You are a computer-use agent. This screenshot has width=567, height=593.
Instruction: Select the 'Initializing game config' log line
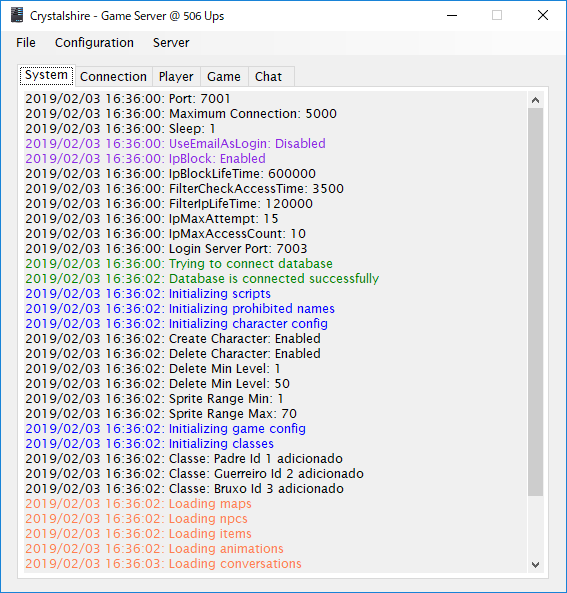coord(165,429)
